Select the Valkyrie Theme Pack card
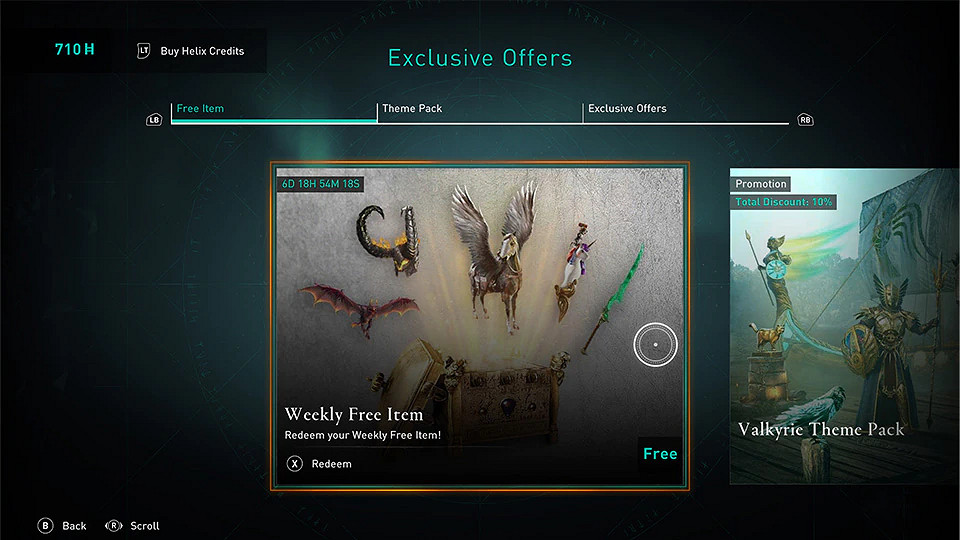 (844, 326)
